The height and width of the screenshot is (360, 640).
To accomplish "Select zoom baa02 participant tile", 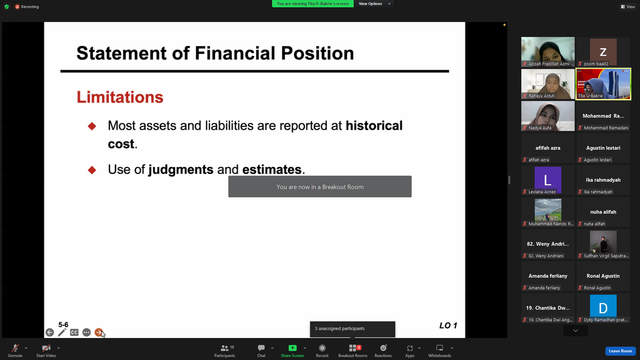I will point(603,52).
